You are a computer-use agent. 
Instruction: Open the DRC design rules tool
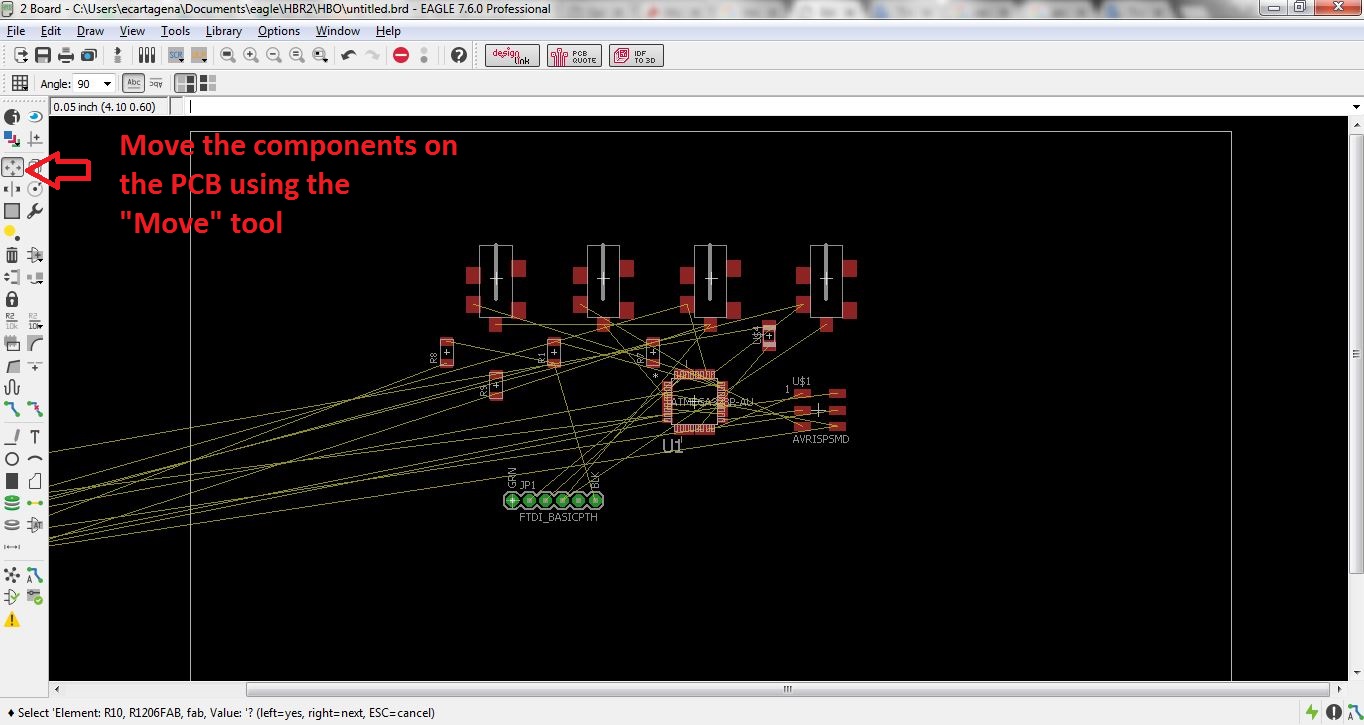tap(35, 597)
